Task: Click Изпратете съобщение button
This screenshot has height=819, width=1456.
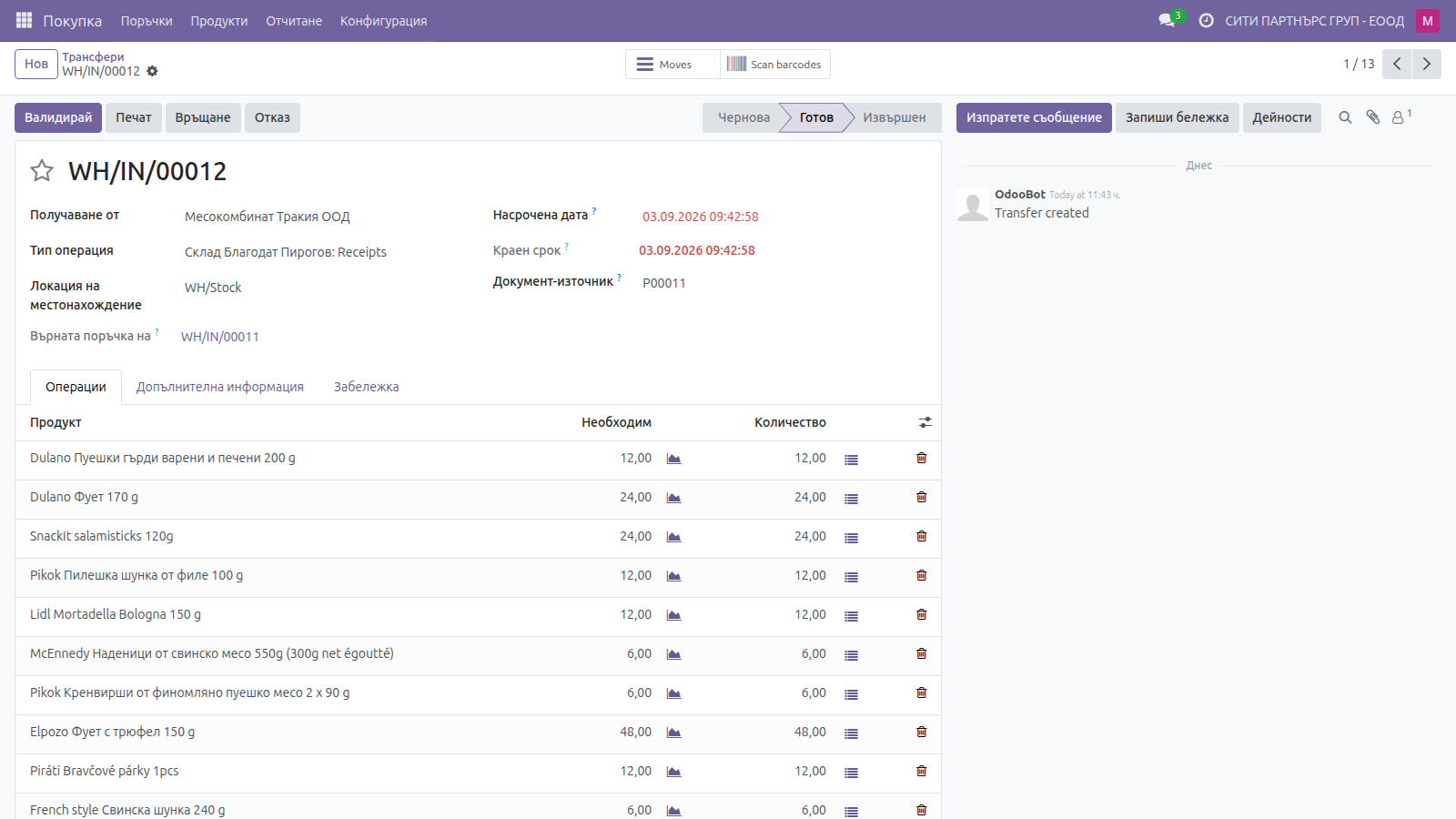Action: click(1034, 117)
